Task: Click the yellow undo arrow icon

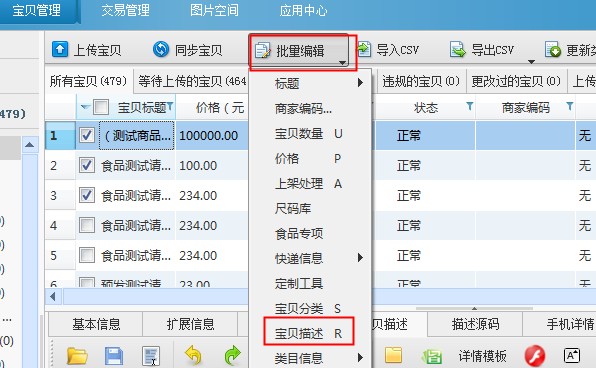Action: (193, 355)
